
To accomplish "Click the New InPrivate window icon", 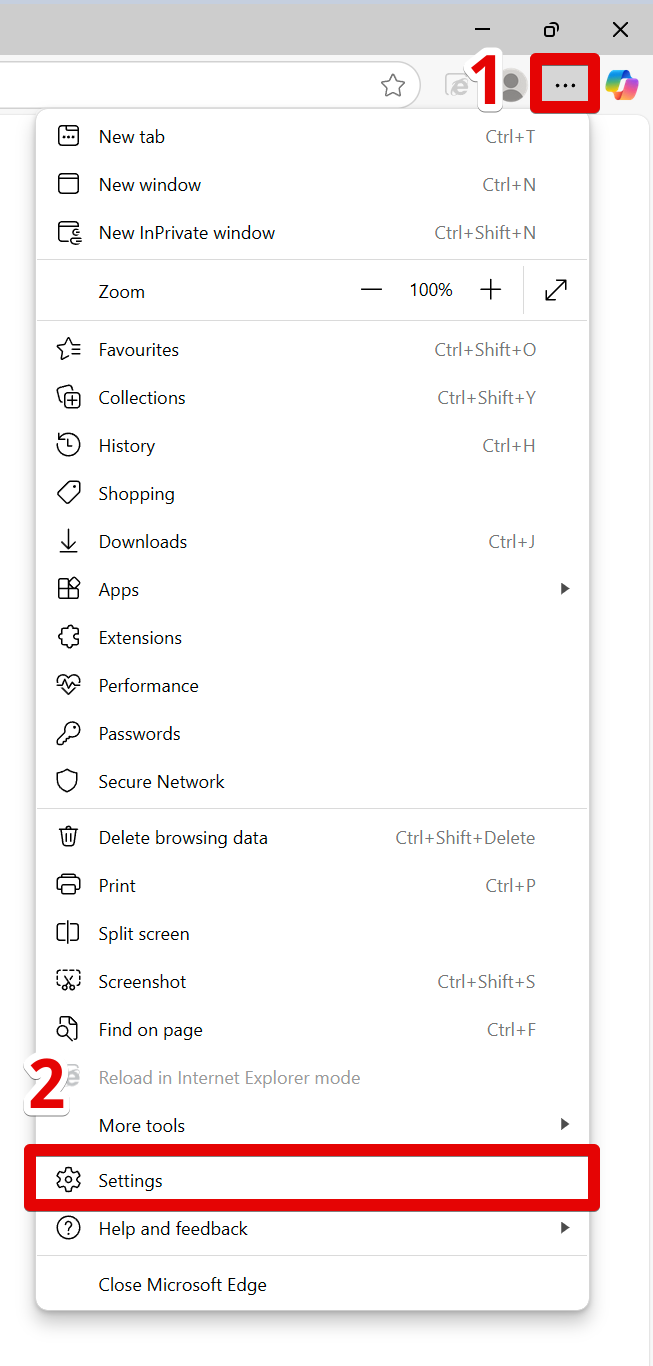I will coord(69,233).
